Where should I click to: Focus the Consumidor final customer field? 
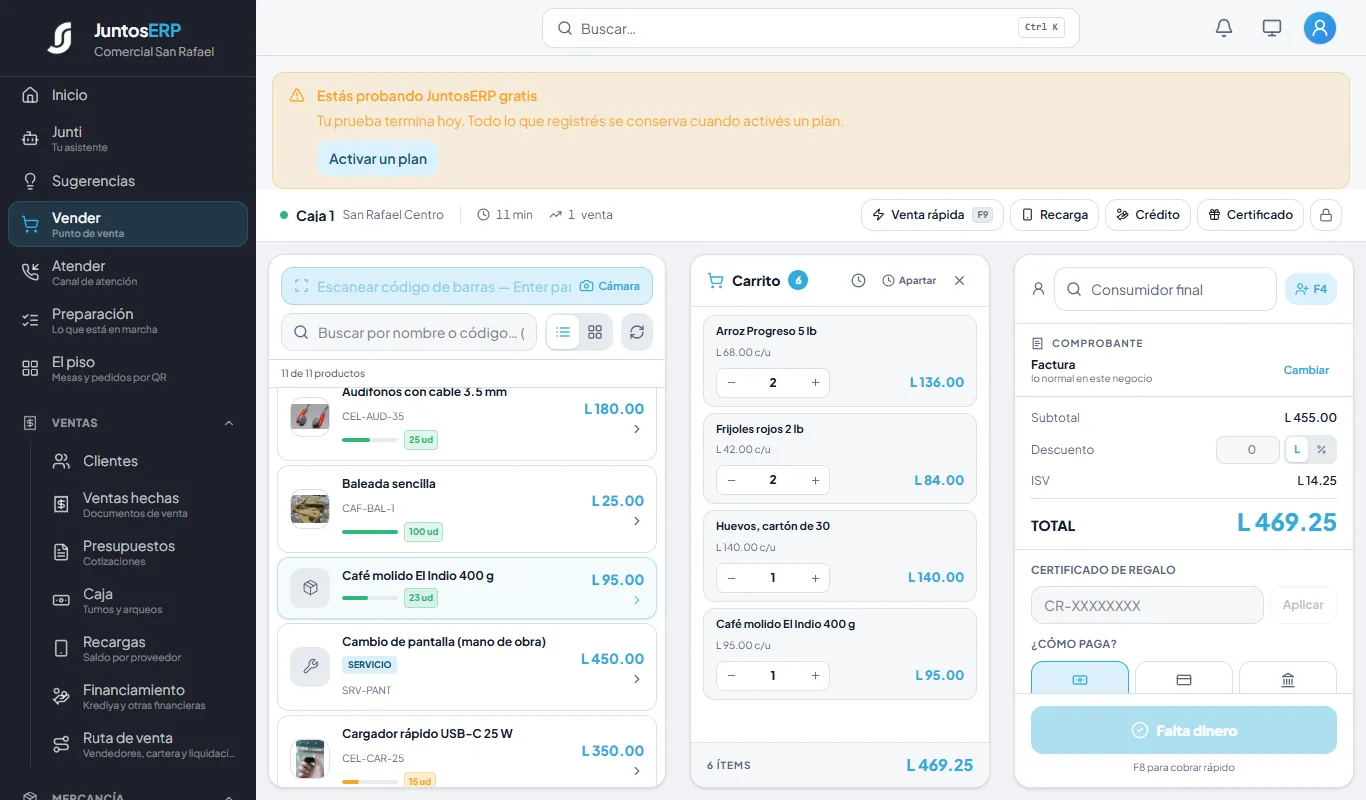1165,289
